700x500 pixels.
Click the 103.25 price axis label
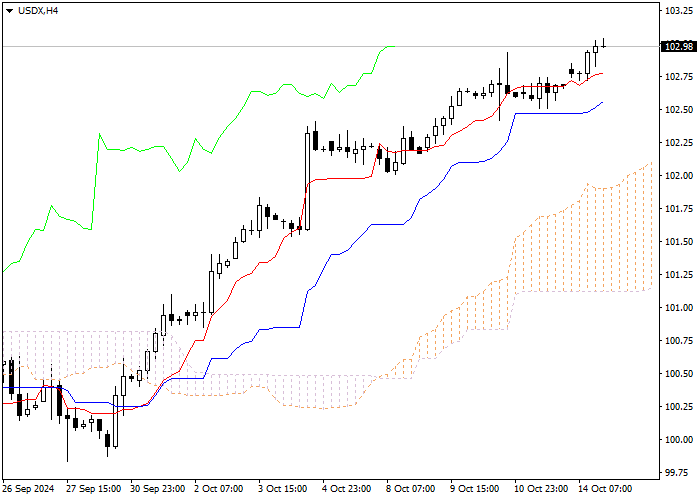pyautogui.click(x=679, y=11)
